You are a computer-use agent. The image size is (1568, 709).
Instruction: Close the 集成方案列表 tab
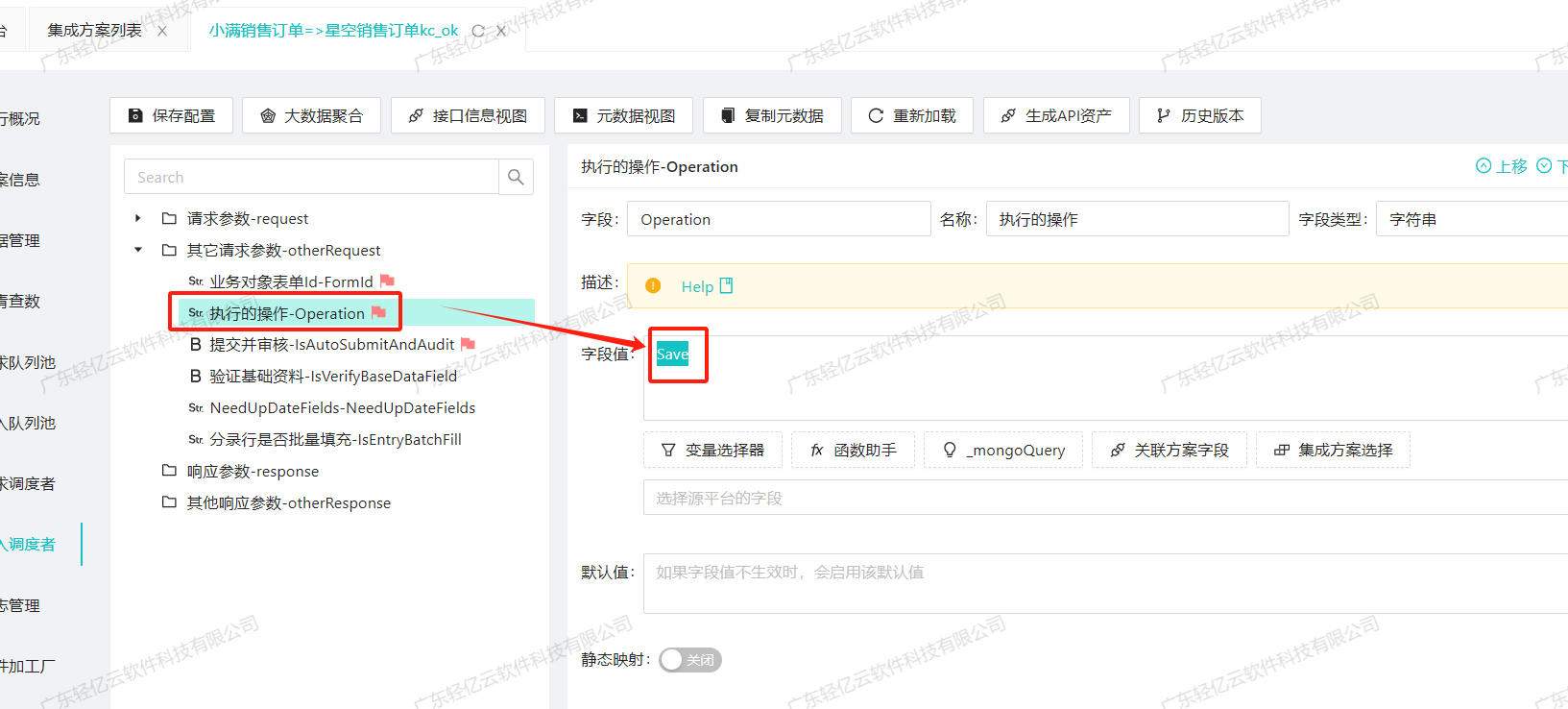(162, 31)
